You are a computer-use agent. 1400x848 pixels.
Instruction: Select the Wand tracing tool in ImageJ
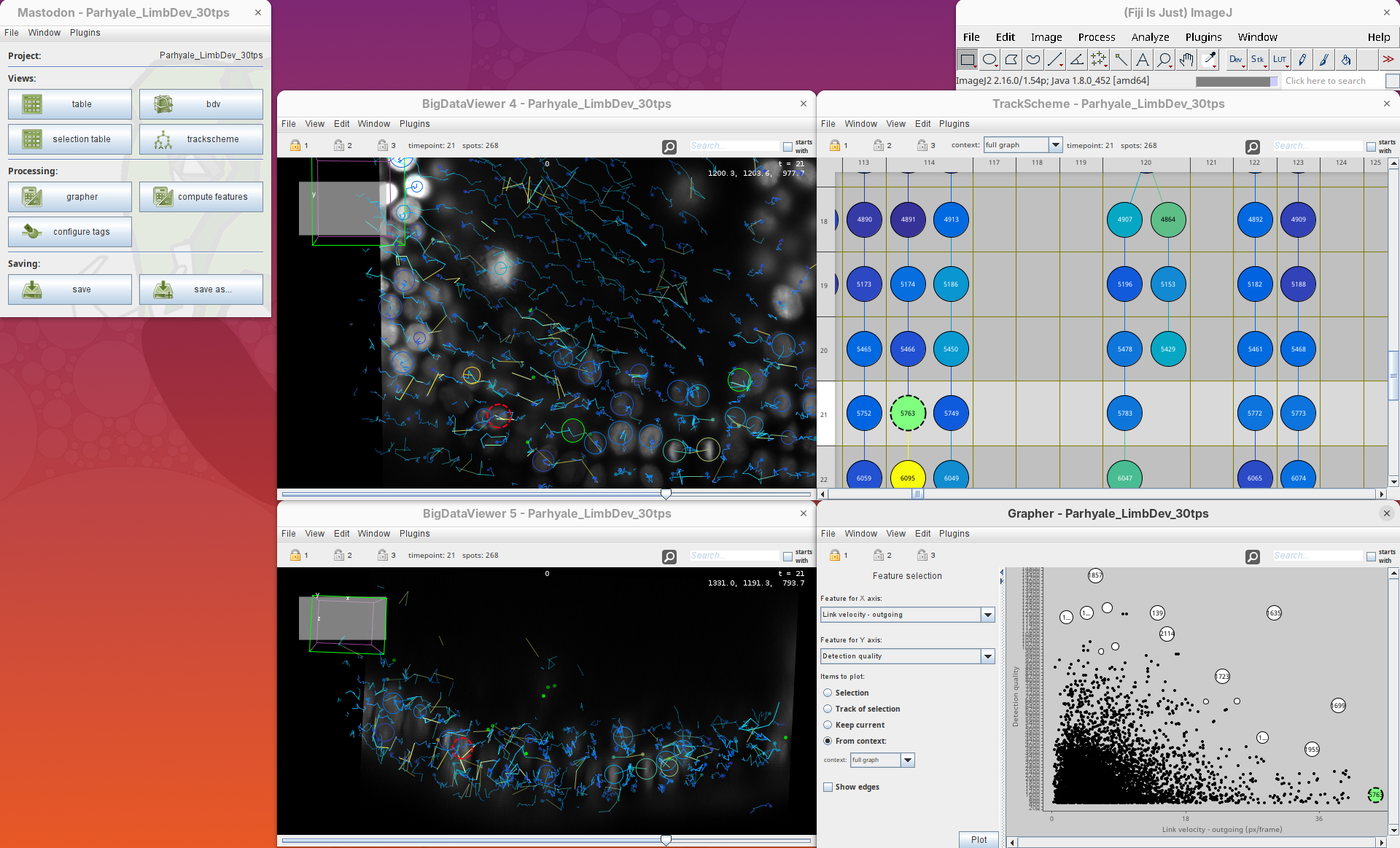click(1121, 60)
